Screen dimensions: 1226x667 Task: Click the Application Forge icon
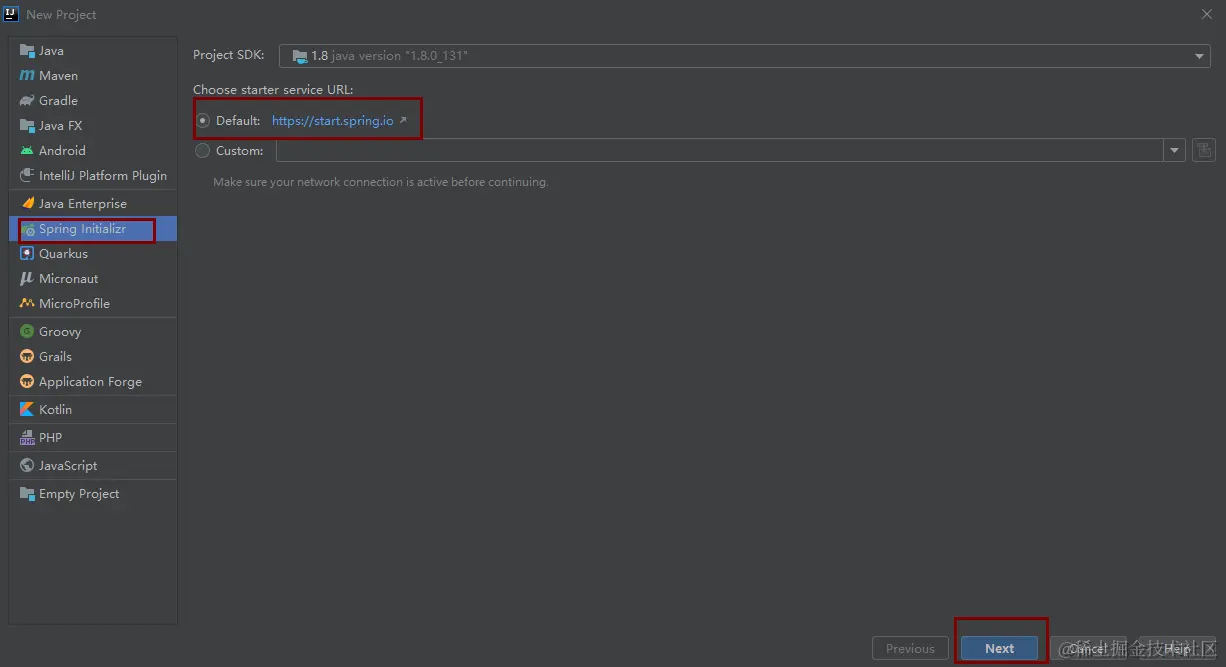click(x=27, y=381)
